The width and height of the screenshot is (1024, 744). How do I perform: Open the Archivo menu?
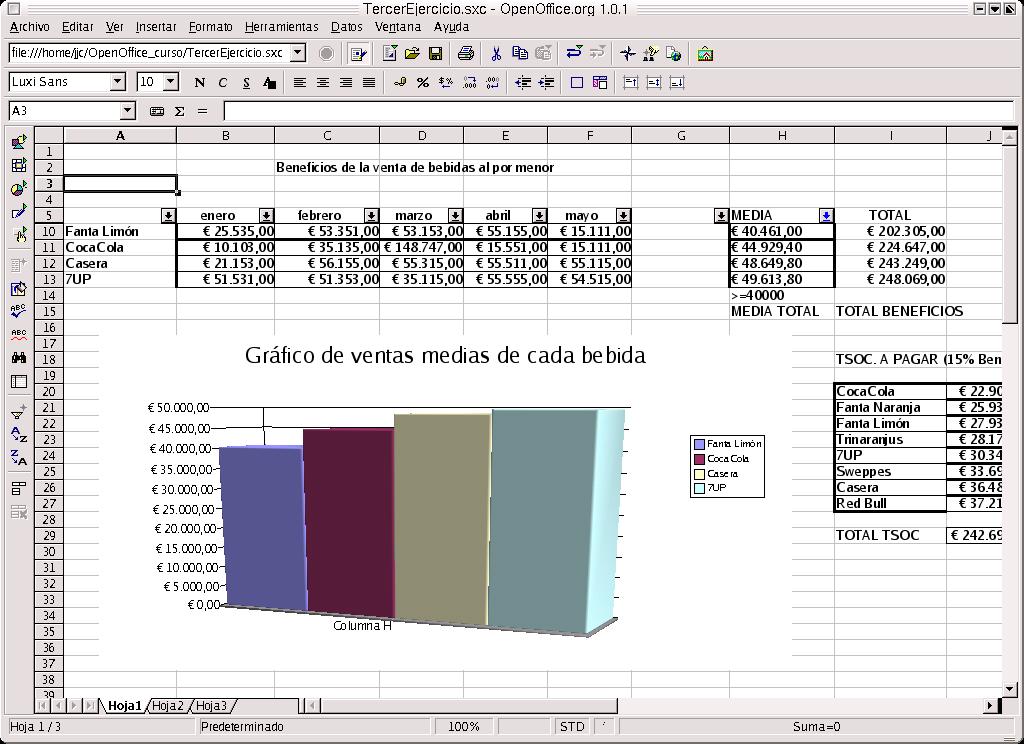point(29,27)
